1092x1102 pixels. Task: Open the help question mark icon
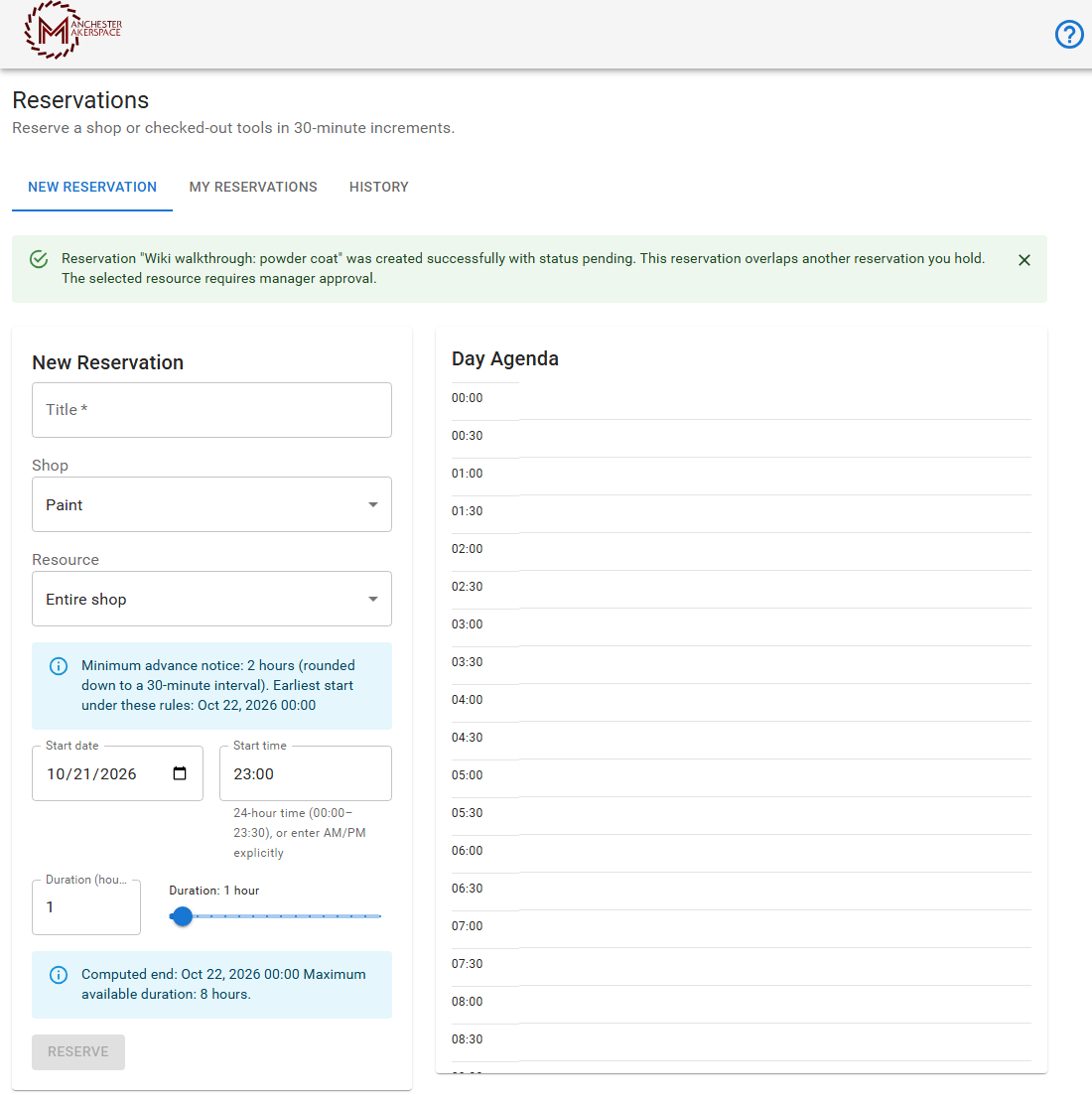[1069, 34]
